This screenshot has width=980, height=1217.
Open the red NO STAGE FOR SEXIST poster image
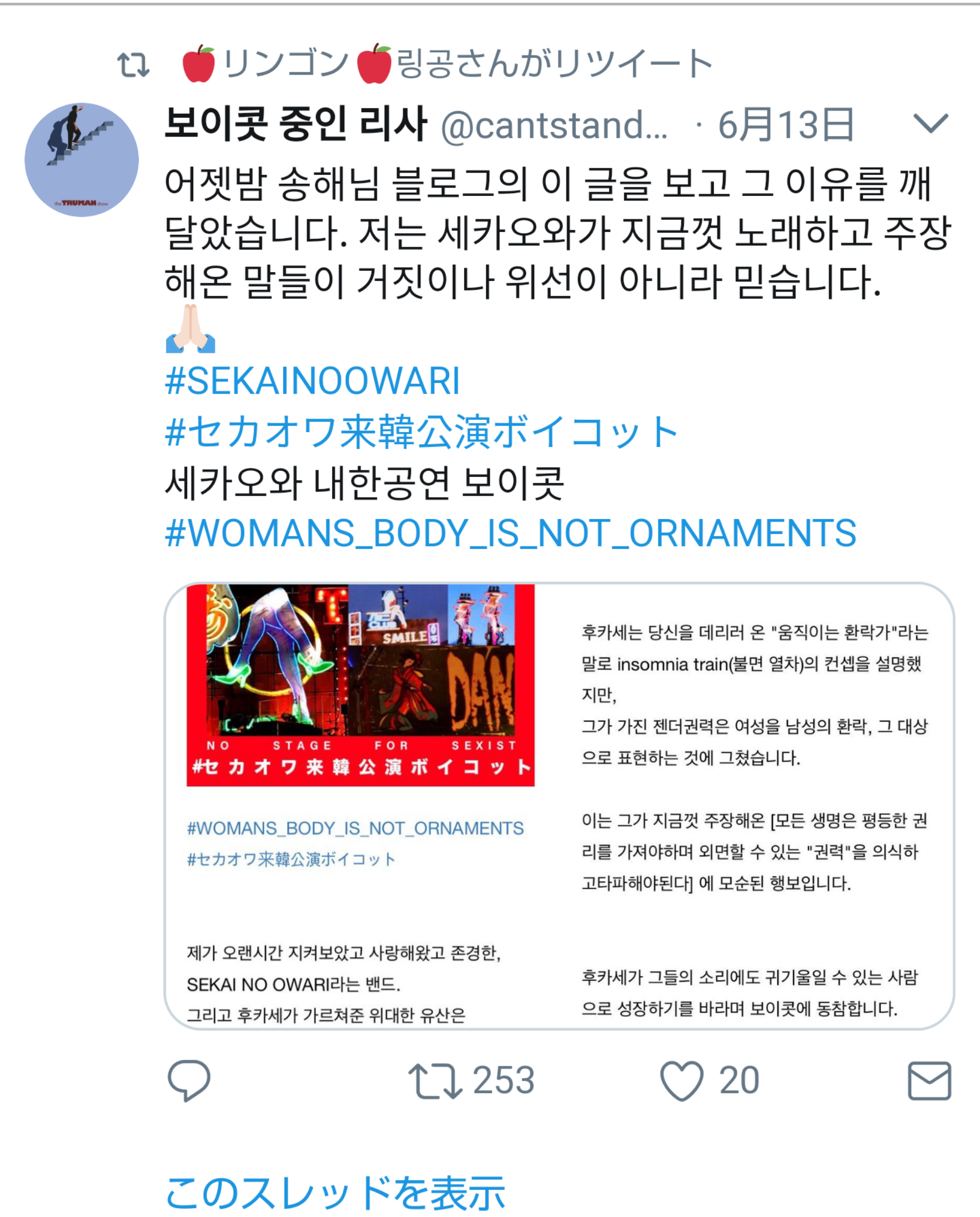coord(360,685)
